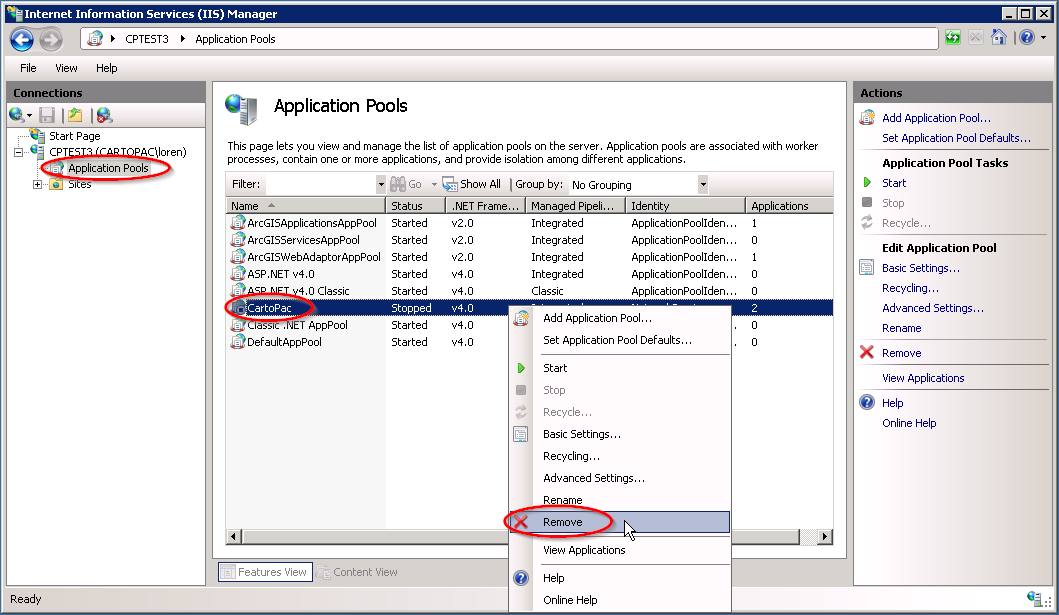1059x615 pixels.
Task: Click Online Help link in Actions pane
Action: point(909,423)
